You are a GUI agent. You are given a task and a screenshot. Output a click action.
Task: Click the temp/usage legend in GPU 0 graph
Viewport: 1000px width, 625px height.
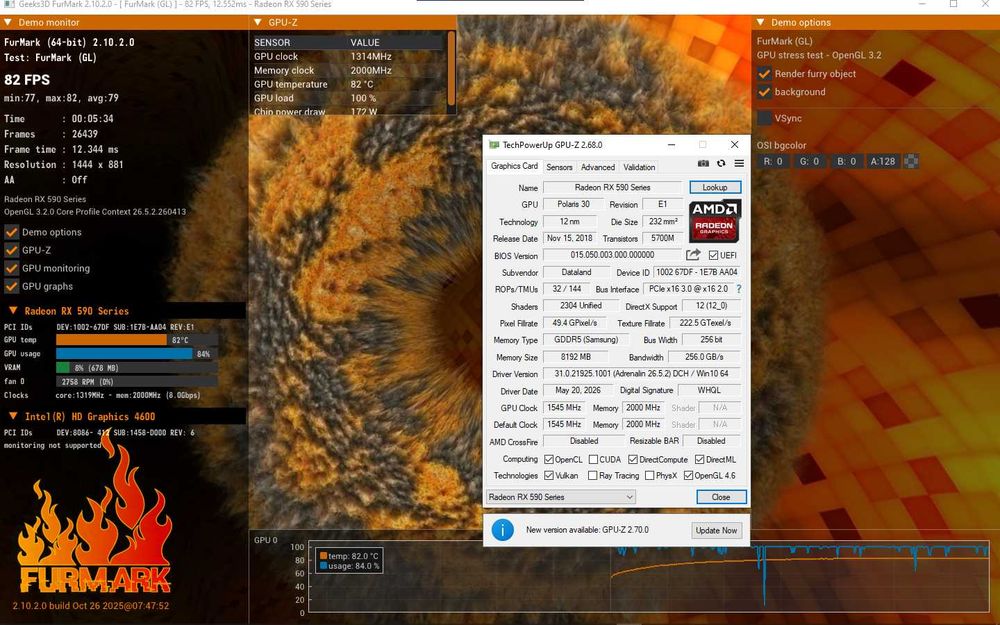click(x=348, y=561)
